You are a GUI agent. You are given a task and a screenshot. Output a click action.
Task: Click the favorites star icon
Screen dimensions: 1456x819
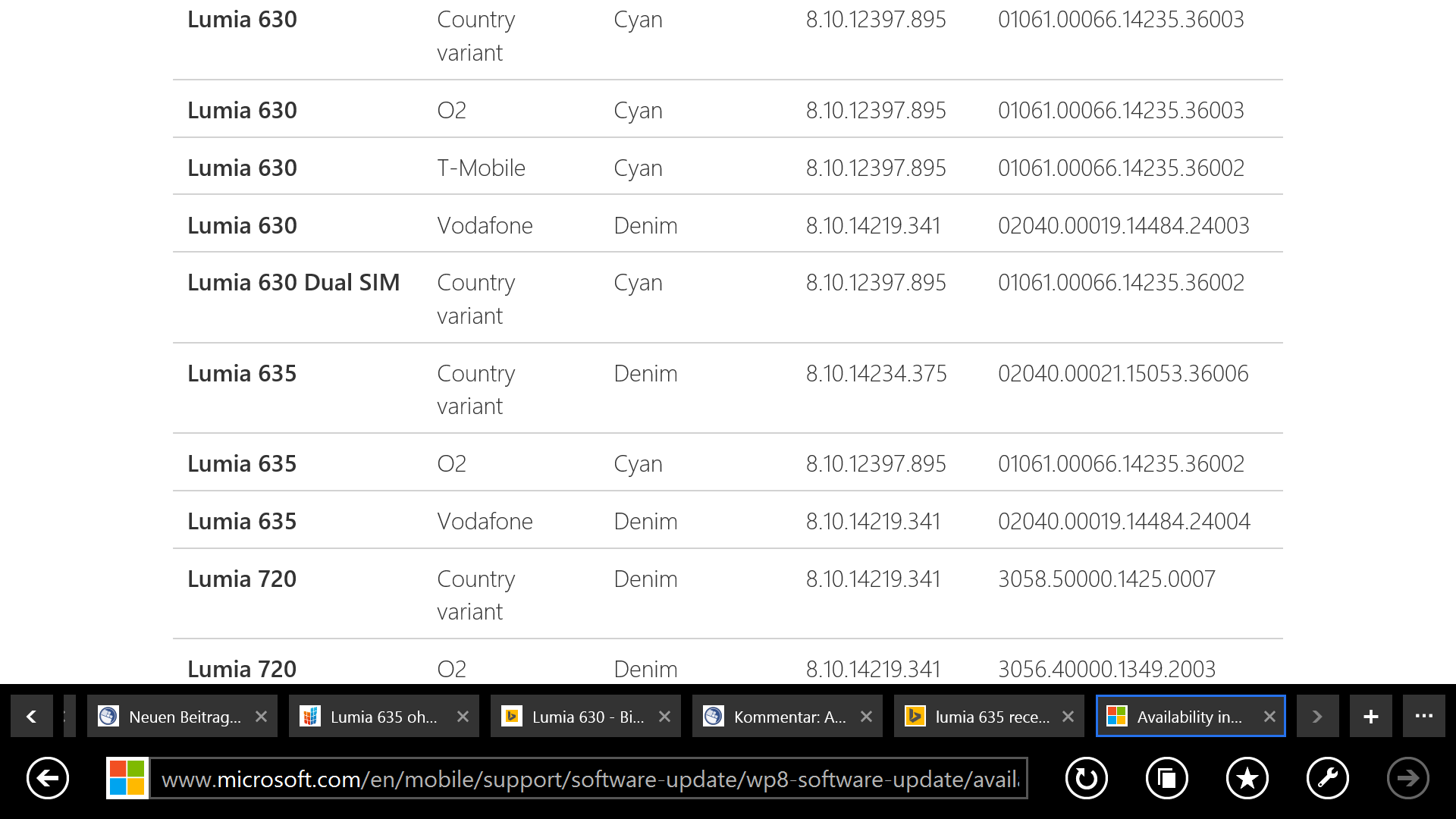[x=1247, y=778]
